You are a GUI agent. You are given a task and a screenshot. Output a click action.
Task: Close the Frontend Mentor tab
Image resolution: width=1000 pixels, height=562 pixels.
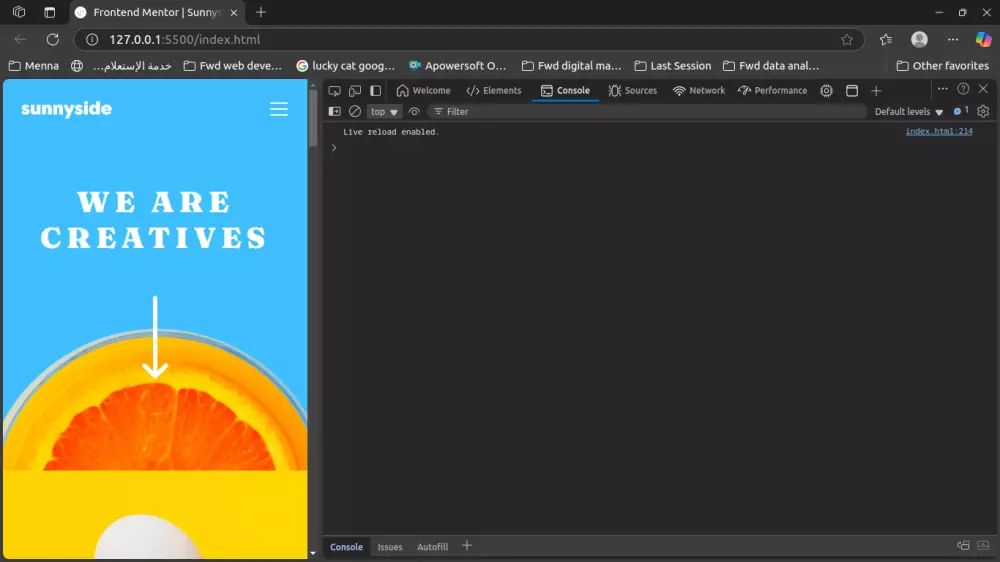pos(234,12)
